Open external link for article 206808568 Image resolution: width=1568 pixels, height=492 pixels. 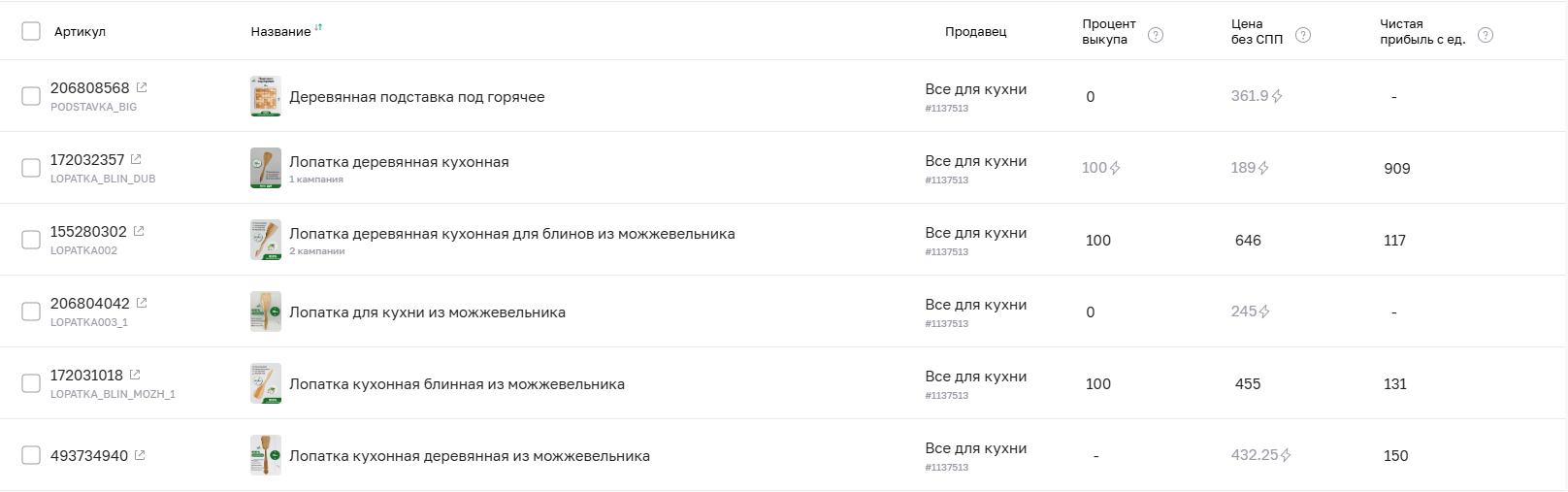coord(142,87)
